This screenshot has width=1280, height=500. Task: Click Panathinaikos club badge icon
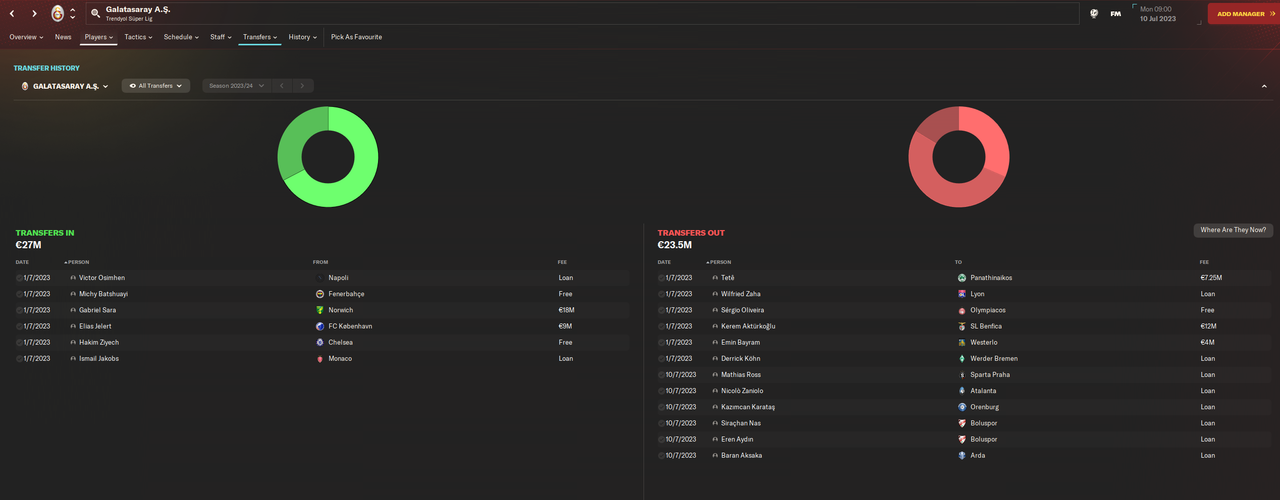(x=962, y=278)
